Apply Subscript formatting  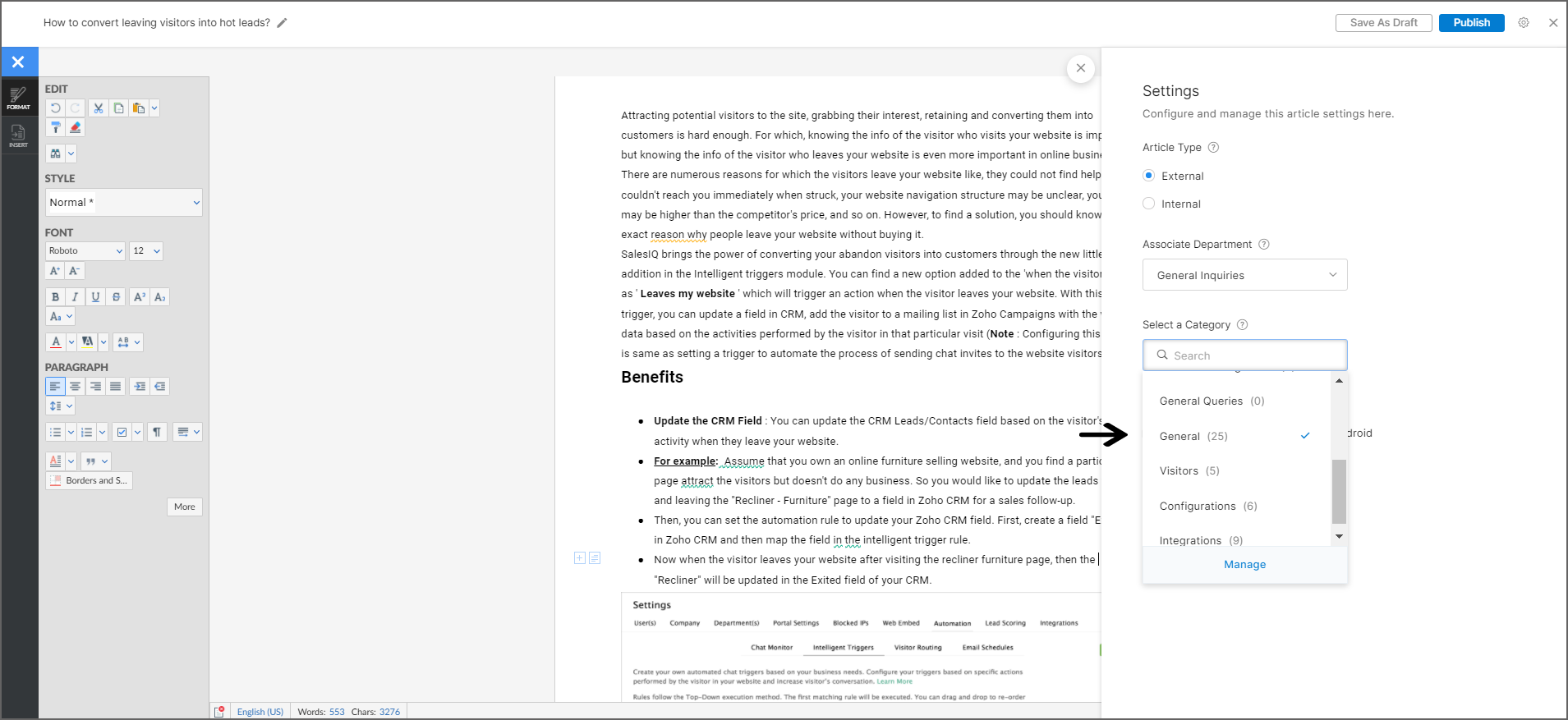pos(160,297)
